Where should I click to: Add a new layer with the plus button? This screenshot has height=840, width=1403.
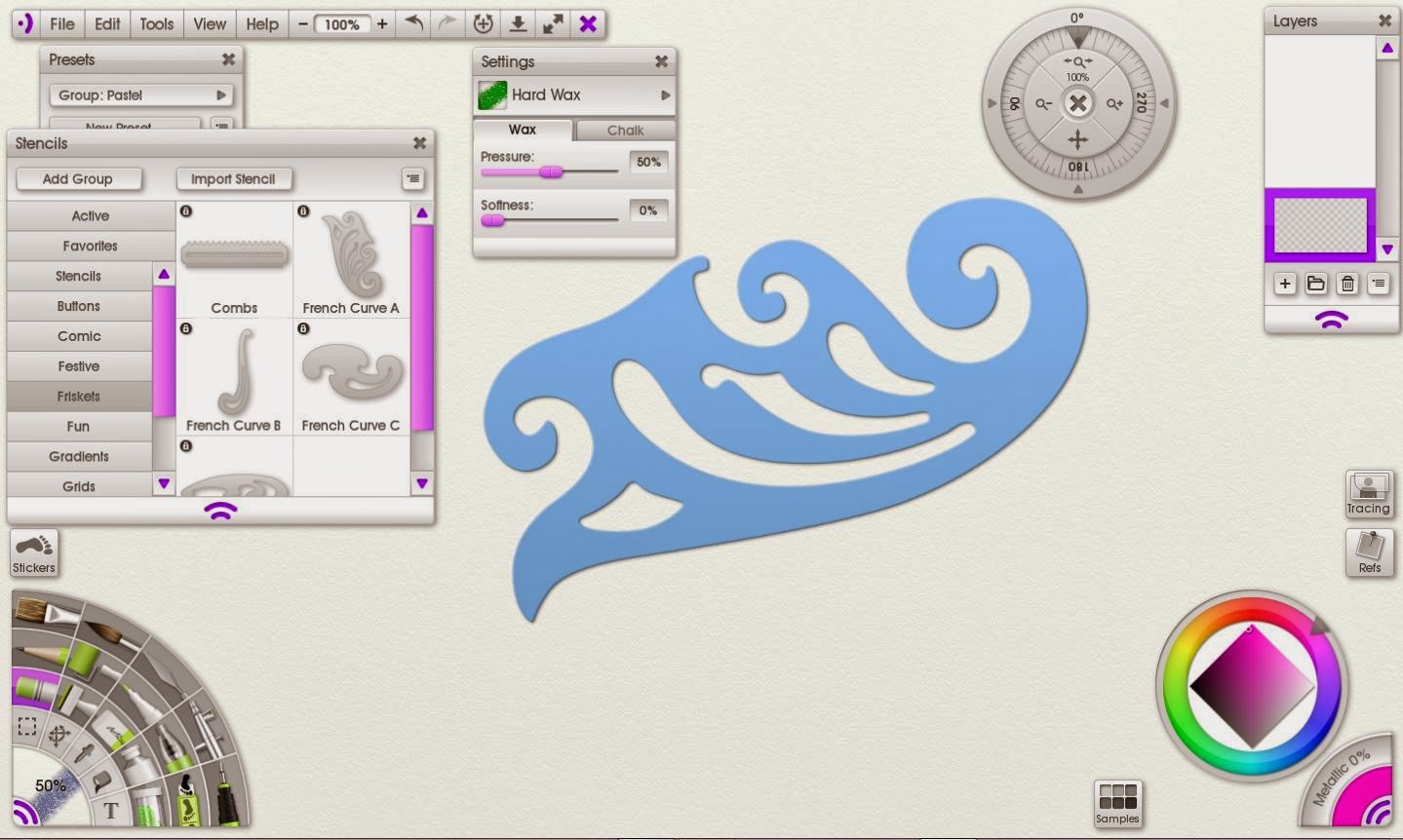1284,284
